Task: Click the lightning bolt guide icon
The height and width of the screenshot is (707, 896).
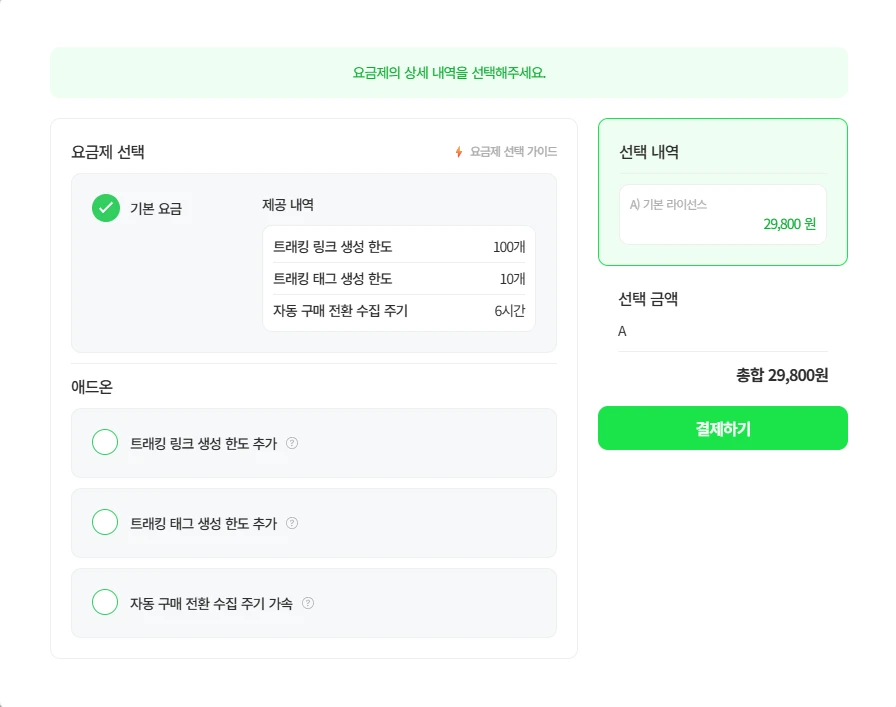Action: click(x=459, y=152)
